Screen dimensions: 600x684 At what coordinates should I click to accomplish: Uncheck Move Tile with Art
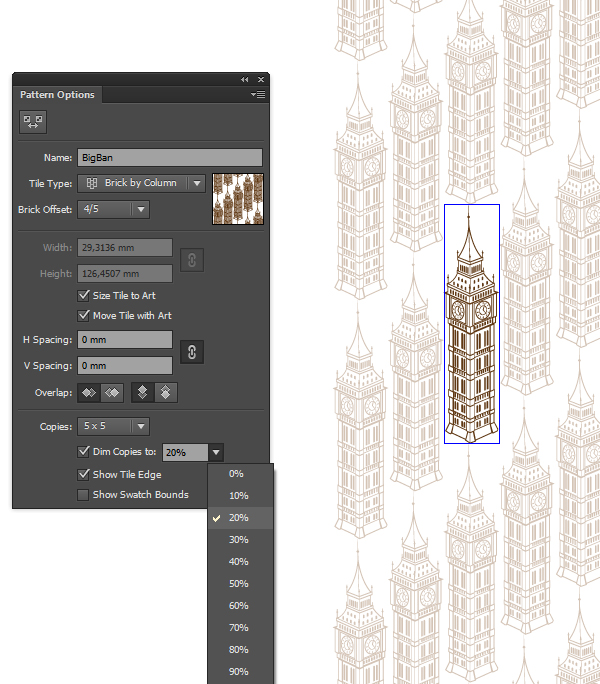(83, 315)
